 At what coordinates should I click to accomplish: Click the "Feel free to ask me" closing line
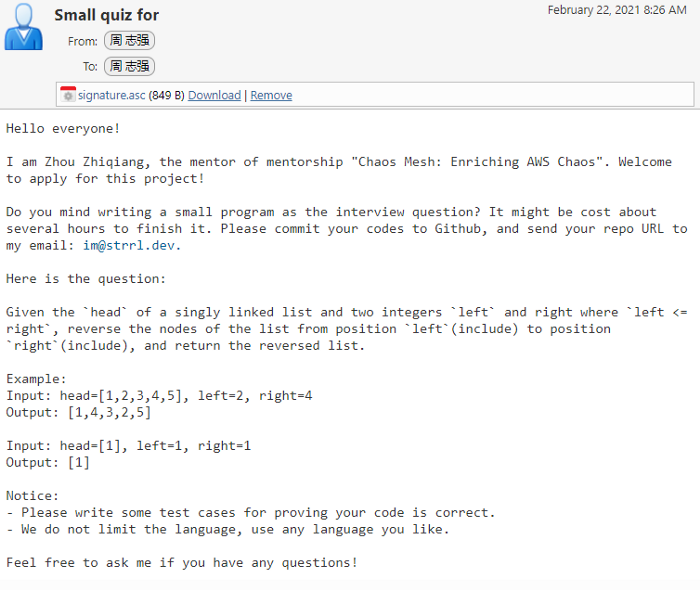181,563
